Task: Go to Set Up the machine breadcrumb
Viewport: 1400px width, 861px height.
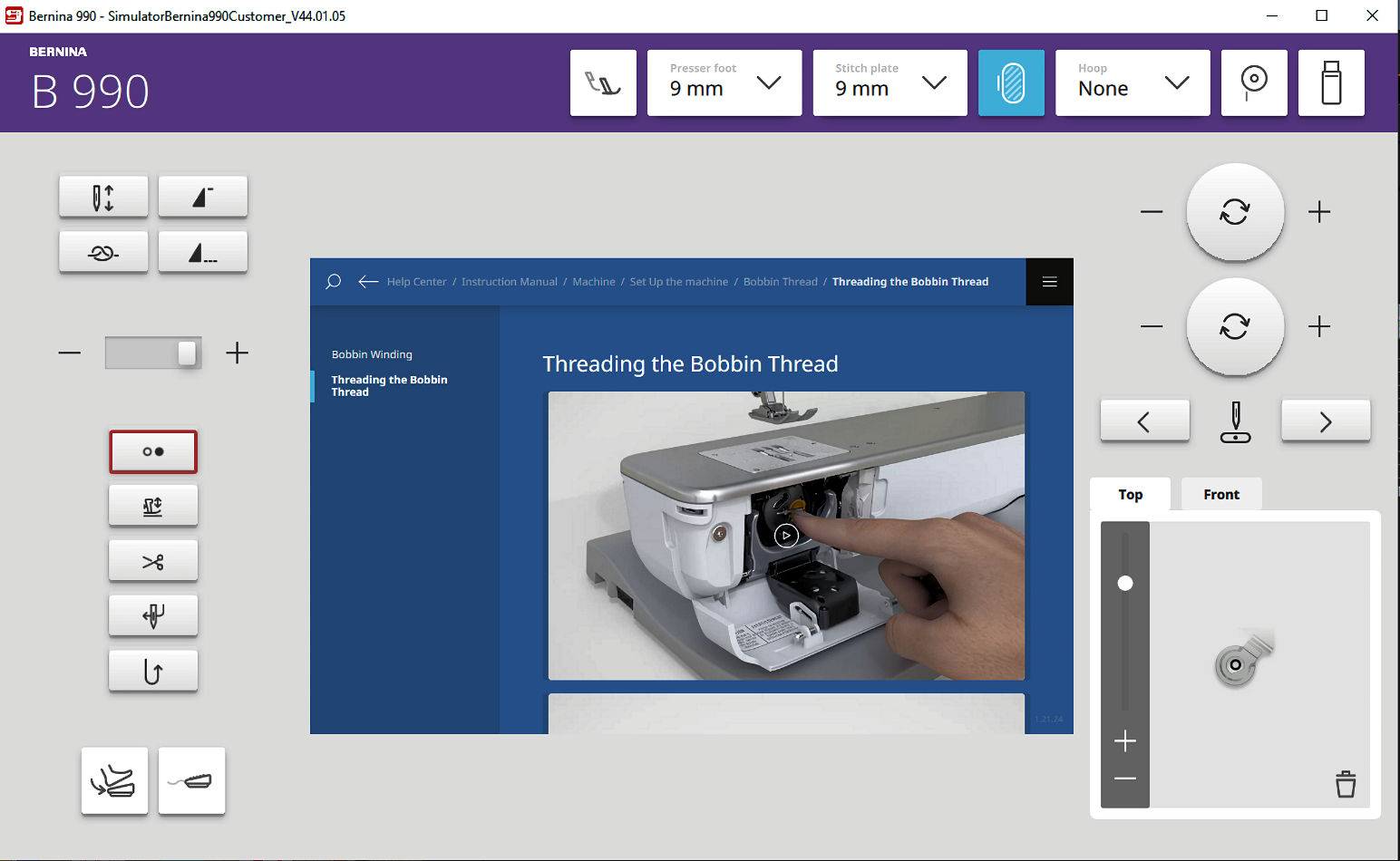Action: click(678, 282)
